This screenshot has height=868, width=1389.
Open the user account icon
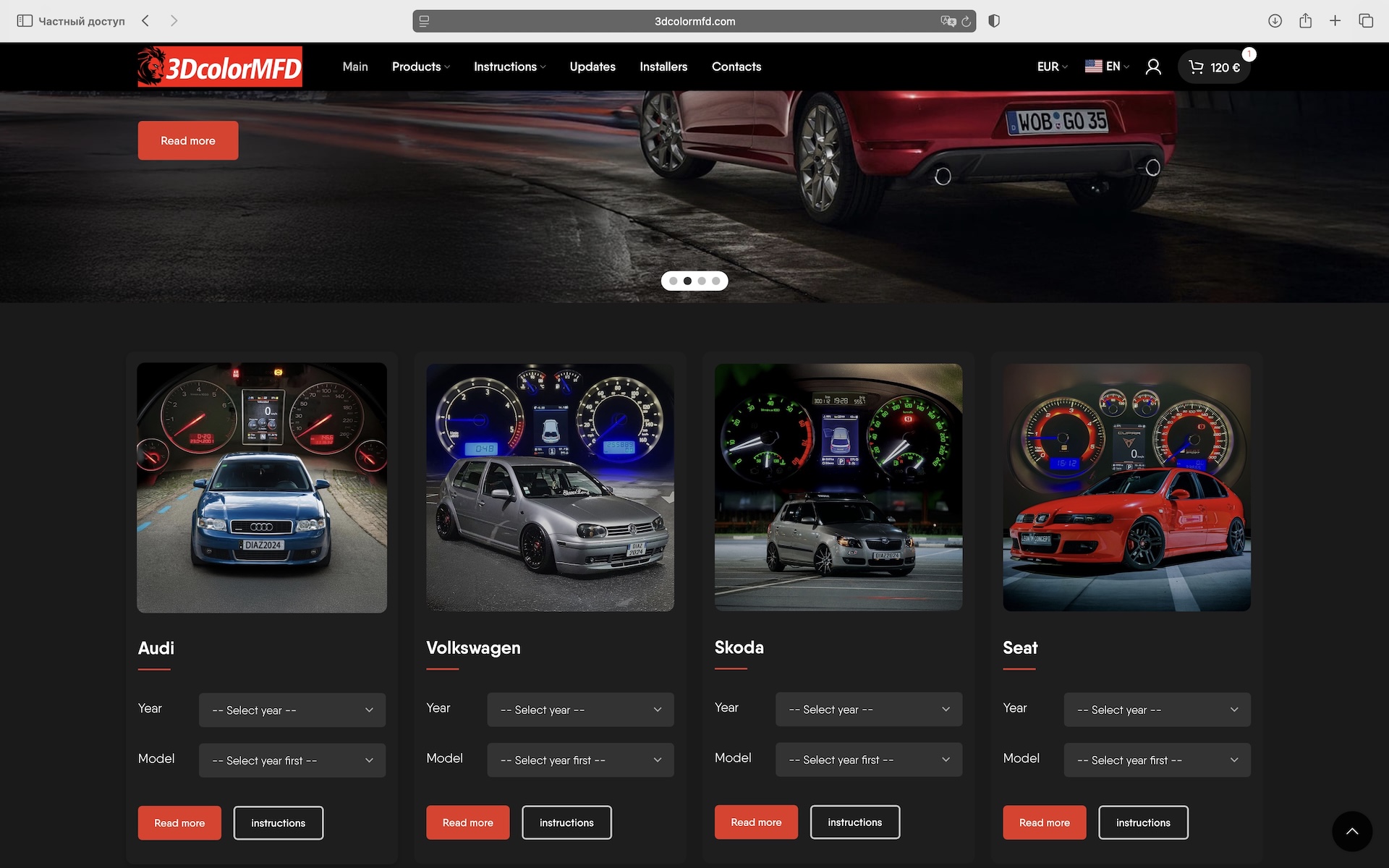(1153, 67)
